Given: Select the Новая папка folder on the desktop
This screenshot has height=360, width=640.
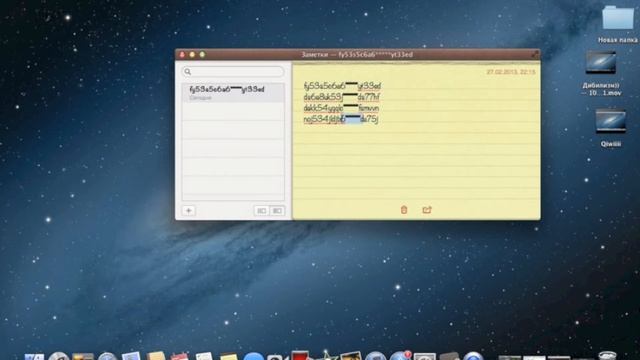Looking at the screenshot, I should 618,24.
